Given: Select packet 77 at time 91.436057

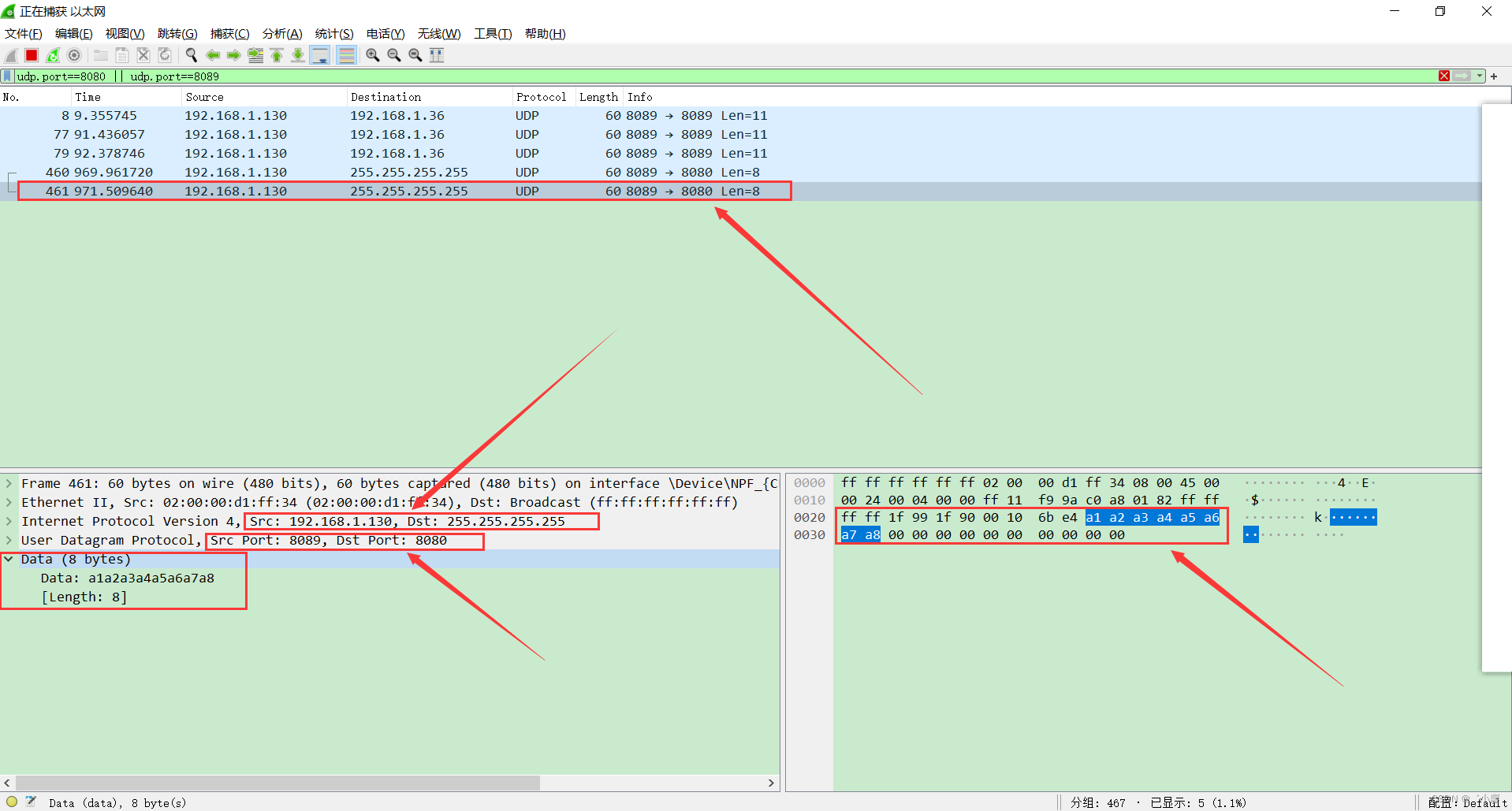Looking at the screenshot, I should click(x=740, y=135).
